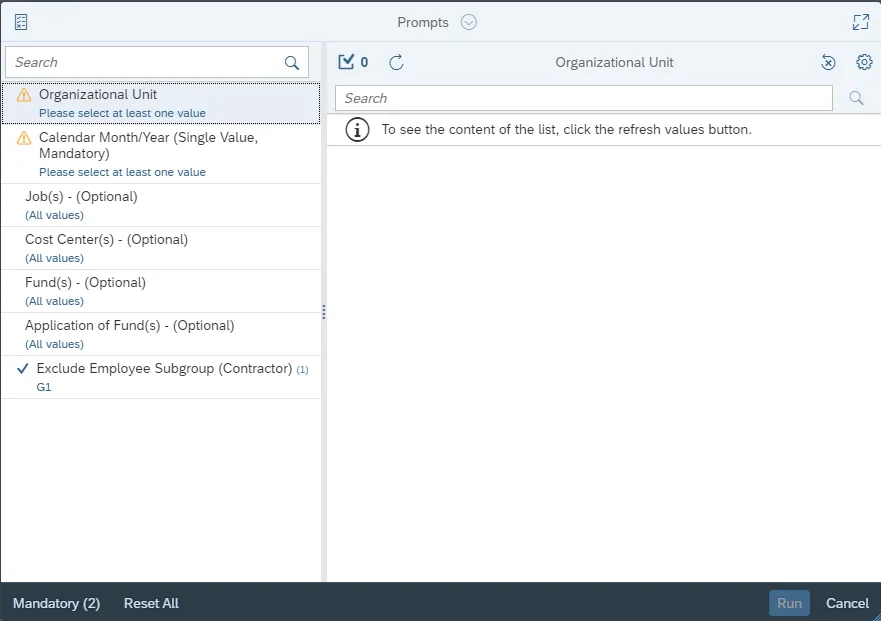
Task: Click the information icon in the message
Action: point(355,129)
